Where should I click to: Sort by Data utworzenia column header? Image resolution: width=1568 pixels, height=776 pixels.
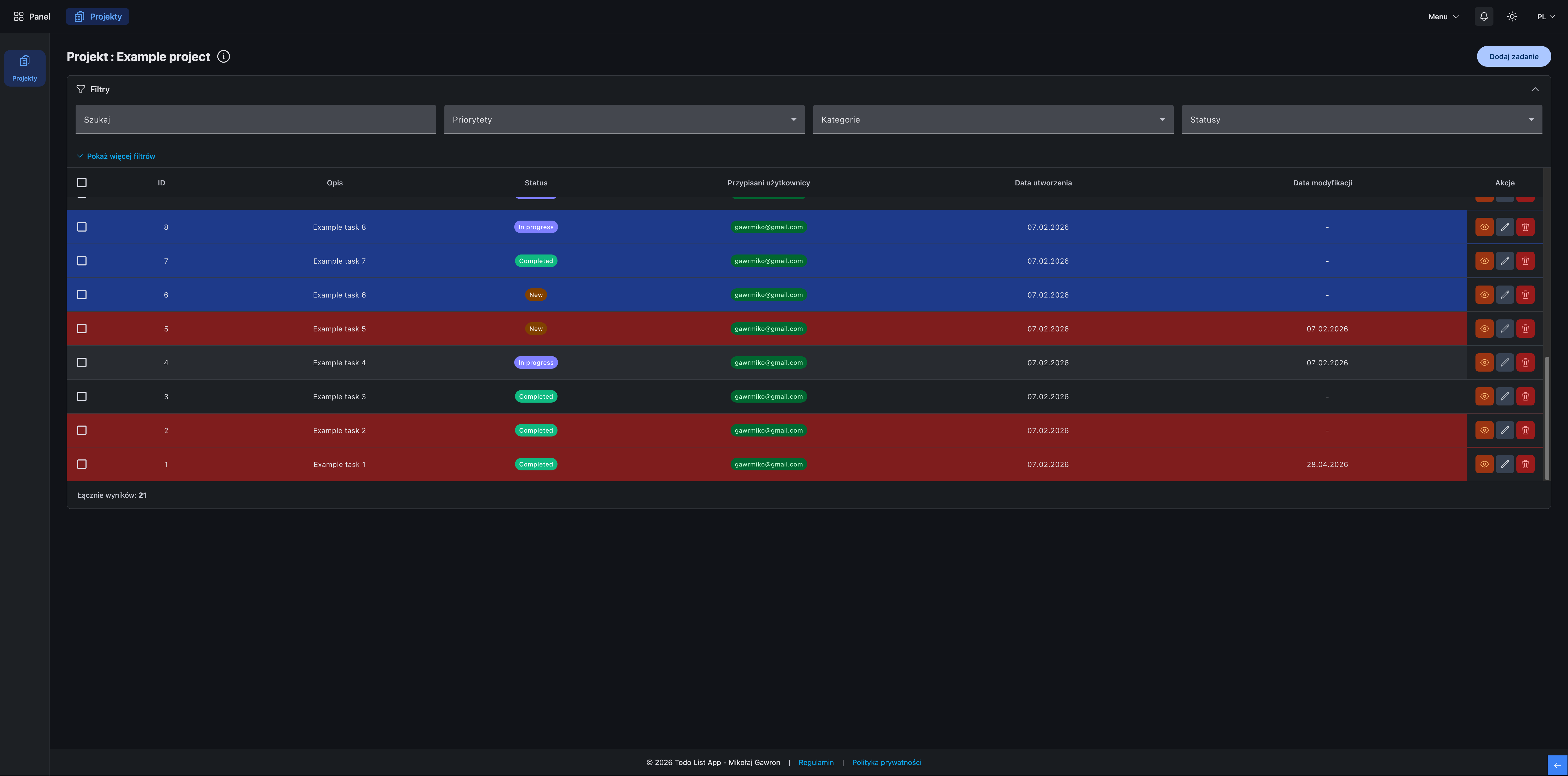tap(1043, 183)
